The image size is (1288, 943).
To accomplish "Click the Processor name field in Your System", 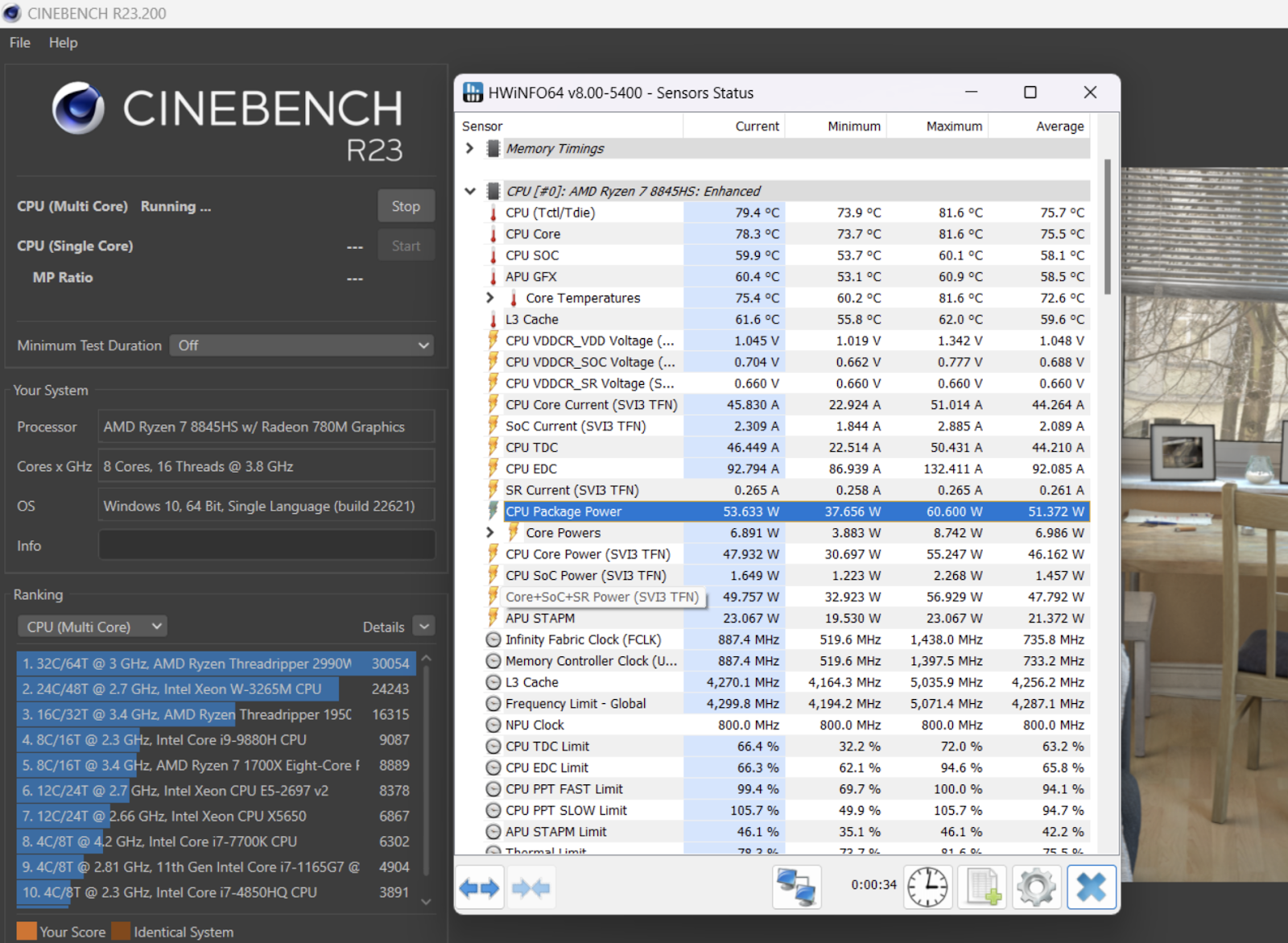I will (266, 427).
